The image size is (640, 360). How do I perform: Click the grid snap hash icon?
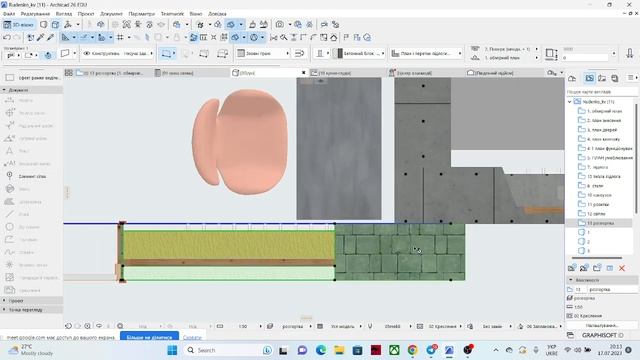click(120, 38)
